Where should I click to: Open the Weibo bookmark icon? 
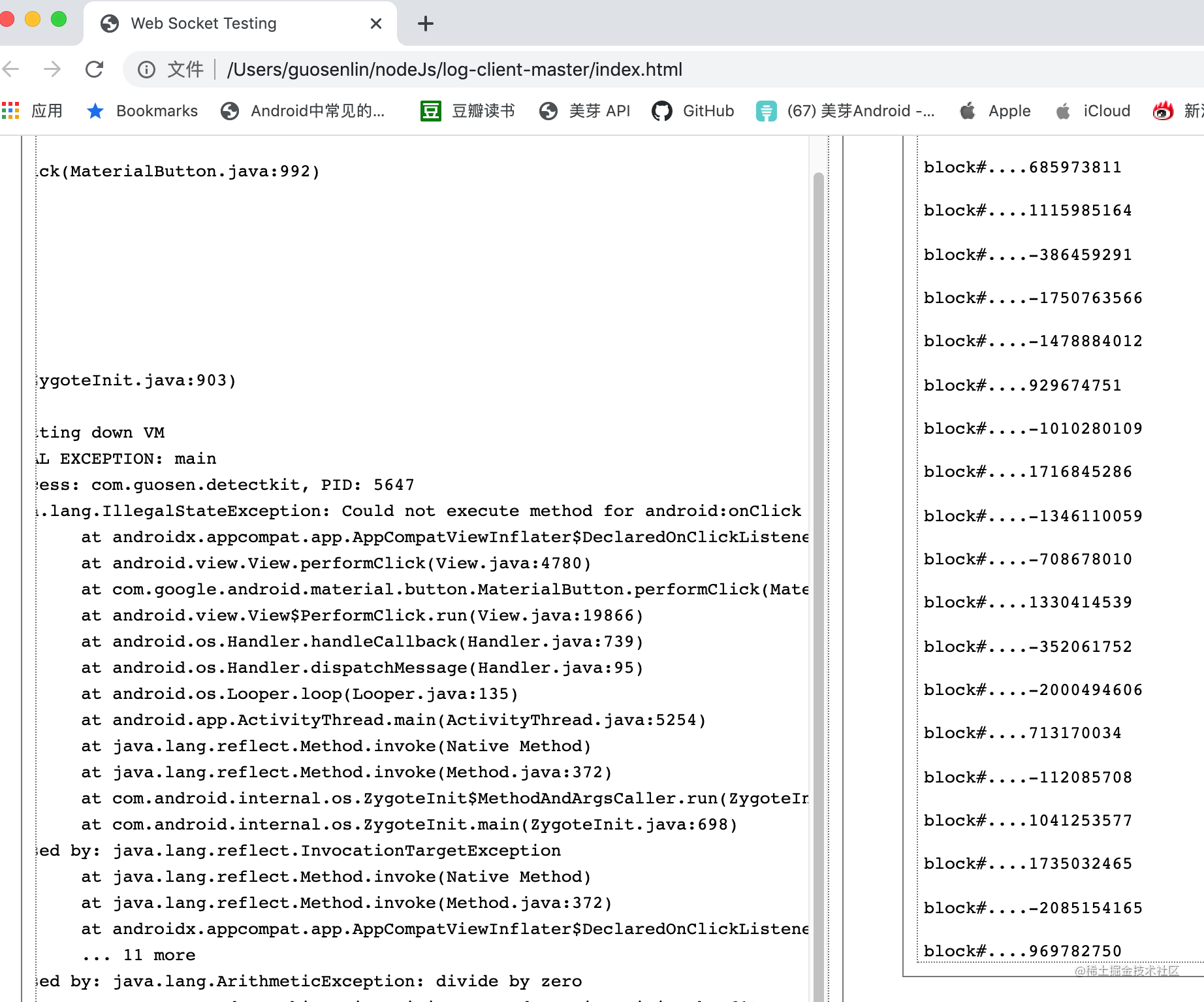tap(1163, 111)
